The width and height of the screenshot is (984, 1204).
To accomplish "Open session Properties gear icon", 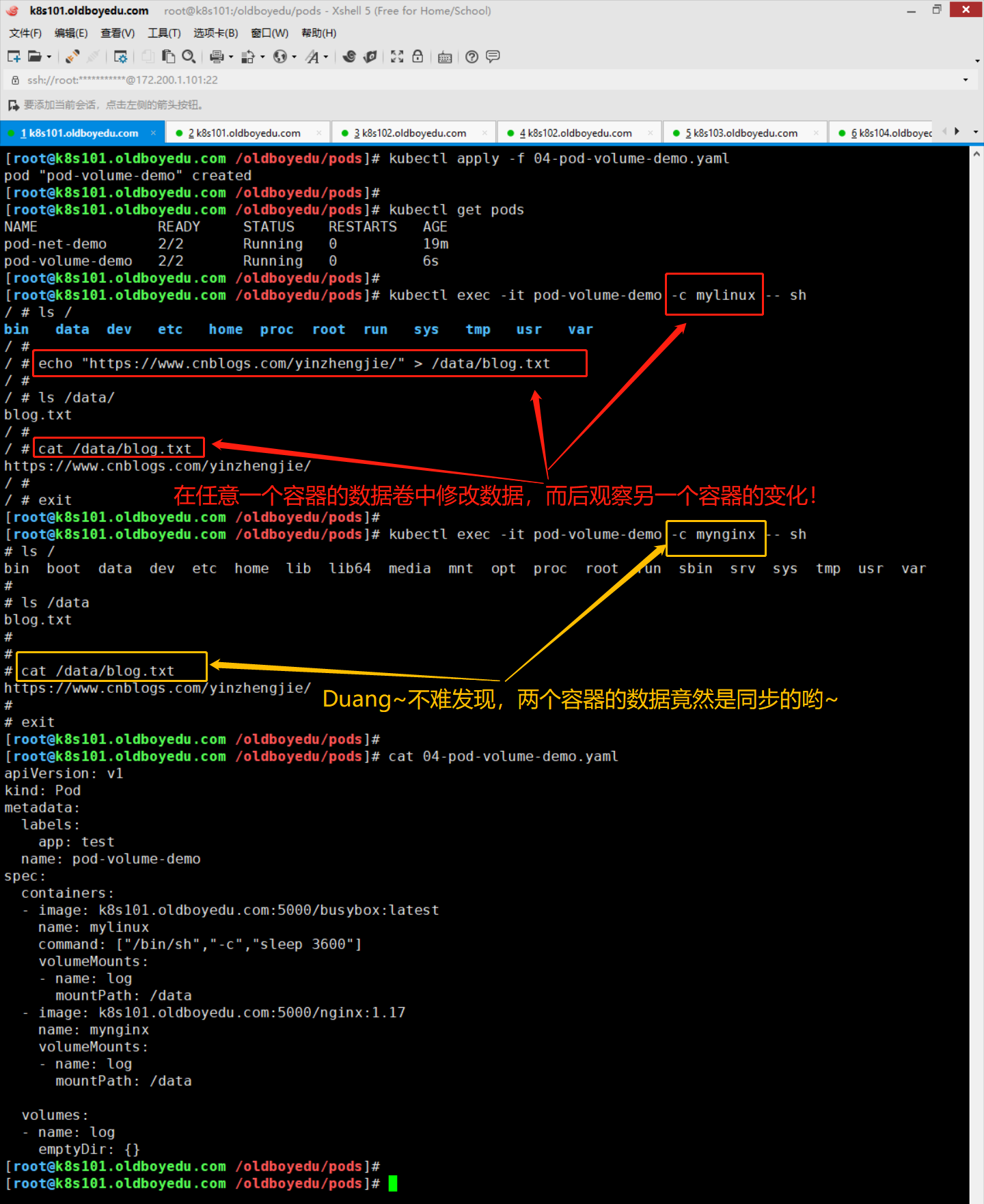I will point(120,57).
